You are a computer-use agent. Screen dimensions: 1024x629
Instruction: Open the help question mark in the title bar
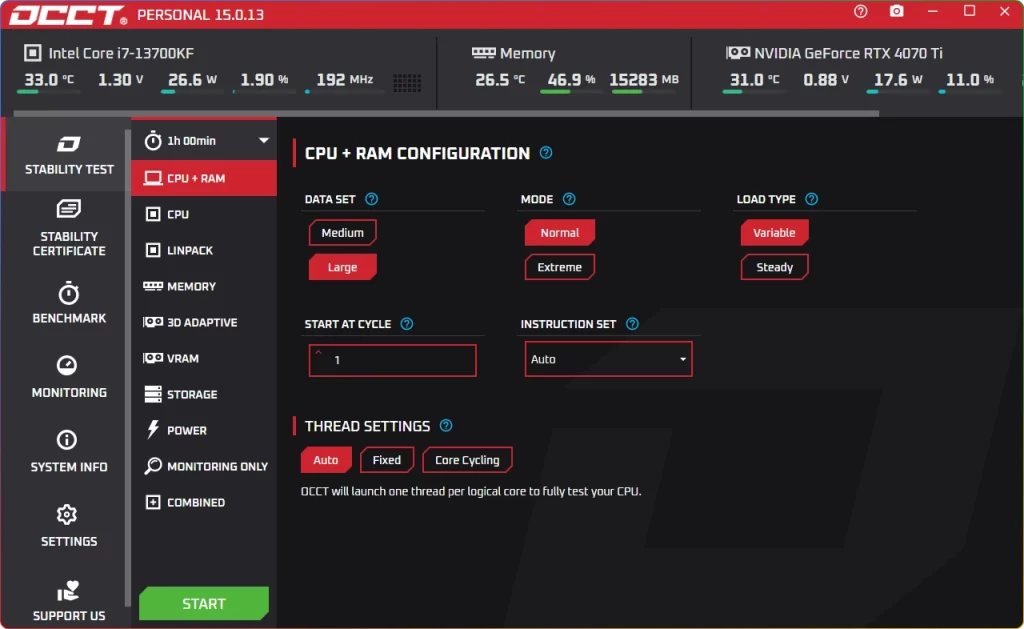point(860,12)
